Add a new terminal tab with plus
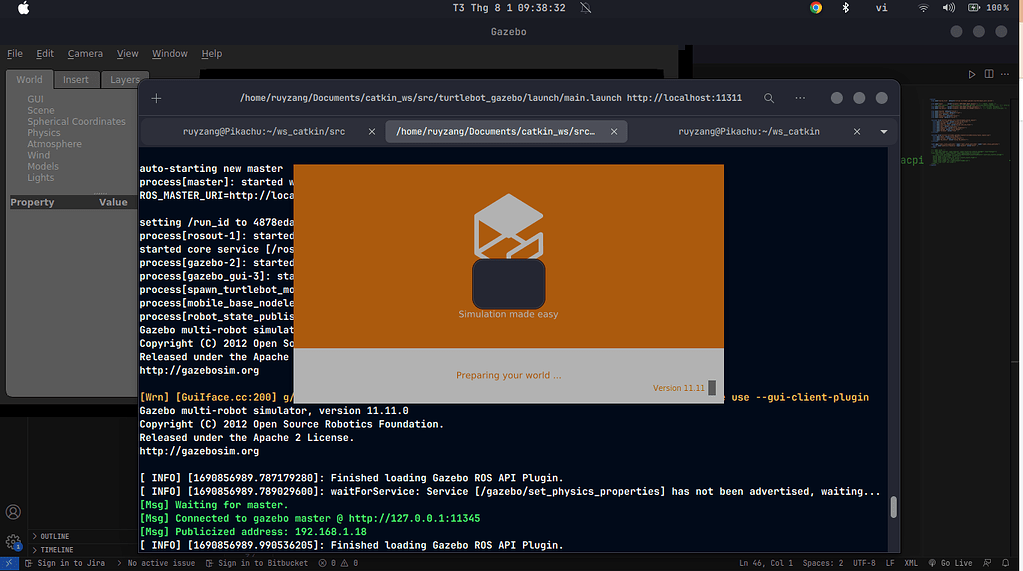 tap(157, 99)
